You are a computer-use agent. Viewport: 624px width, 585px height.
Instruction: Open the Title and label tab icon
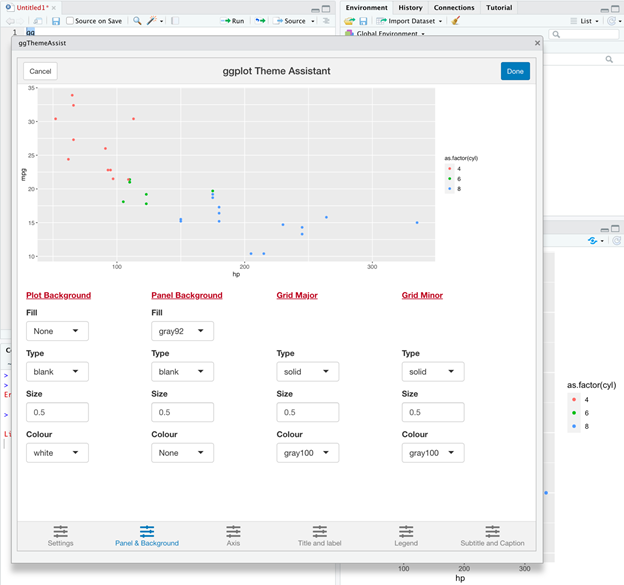319,531
